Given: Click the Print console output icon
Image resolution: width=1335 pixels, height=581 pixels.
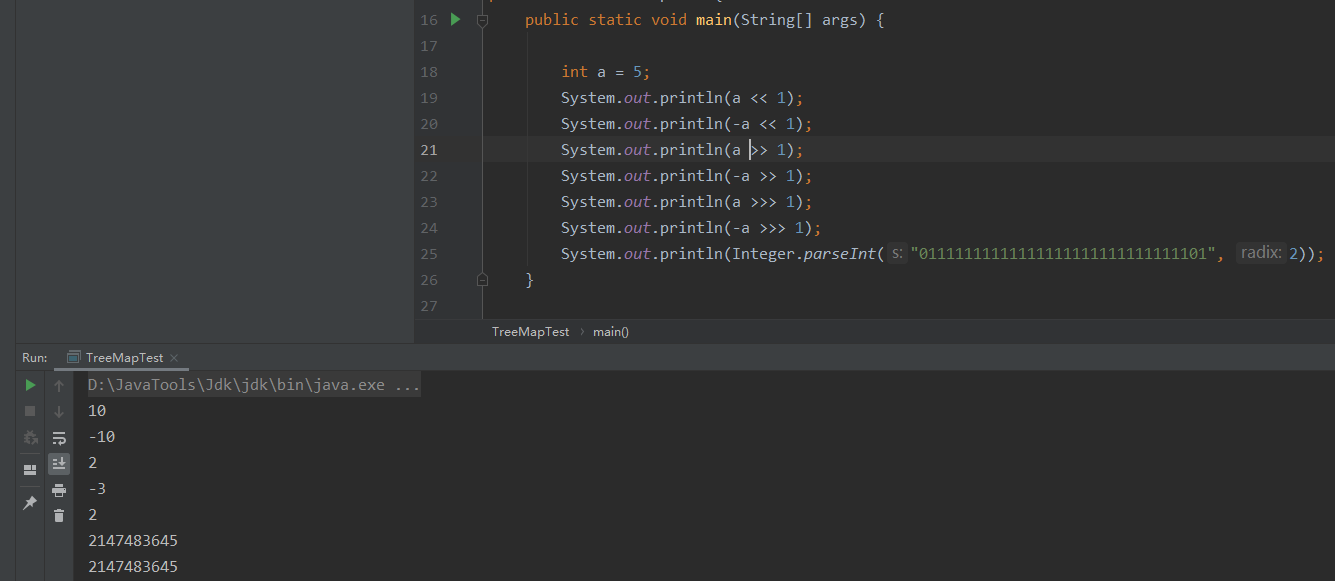Looking at the screenshot, I should 59,490.
